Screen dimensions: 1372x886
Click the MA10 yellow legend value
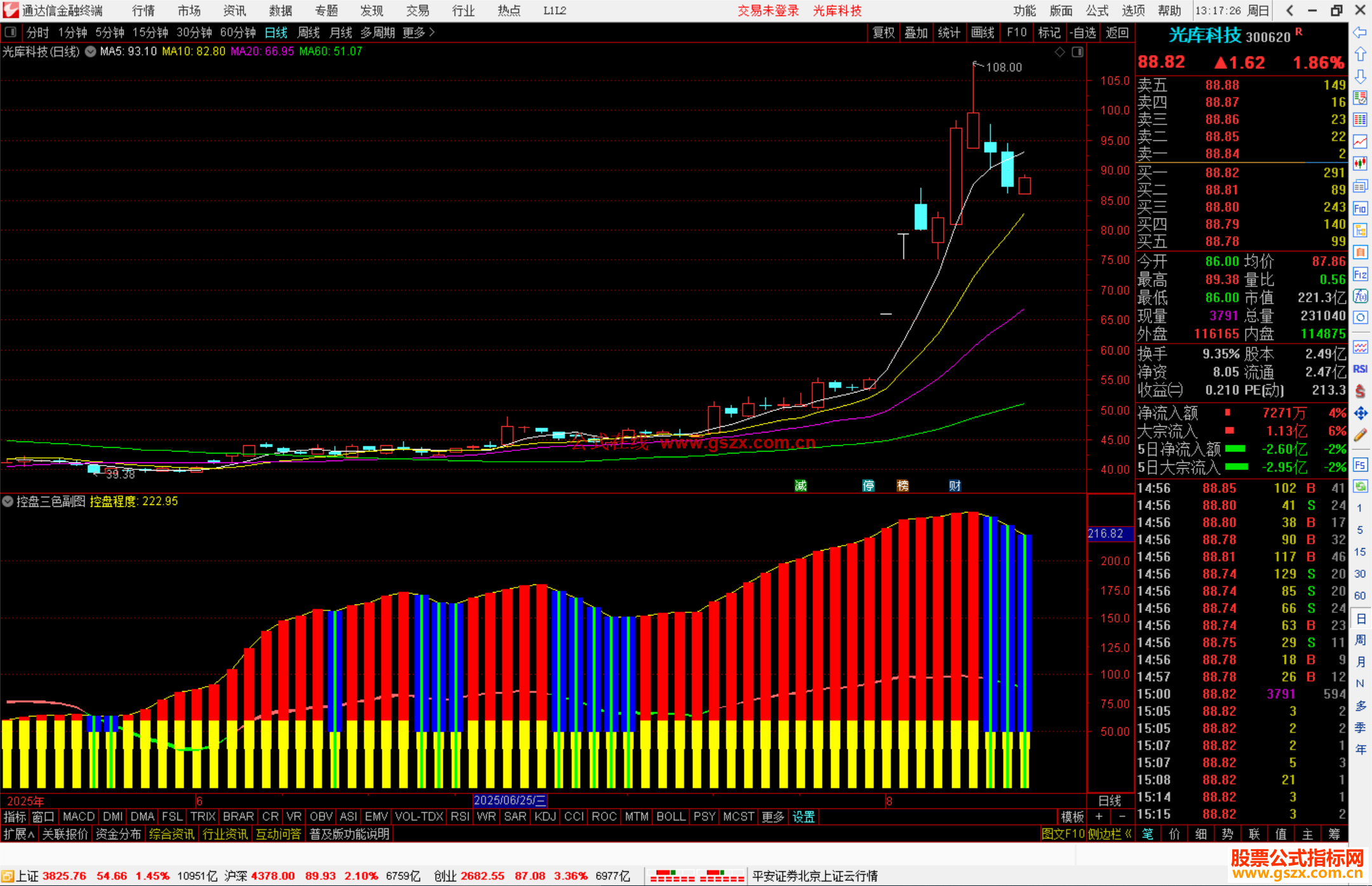coord(194,51)
